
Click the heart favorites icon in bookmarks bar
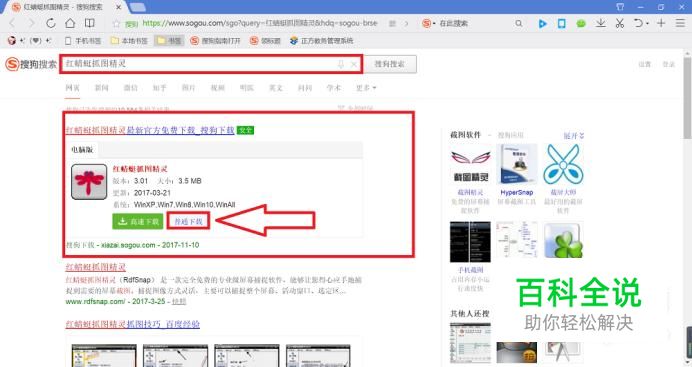click(36, 41)
